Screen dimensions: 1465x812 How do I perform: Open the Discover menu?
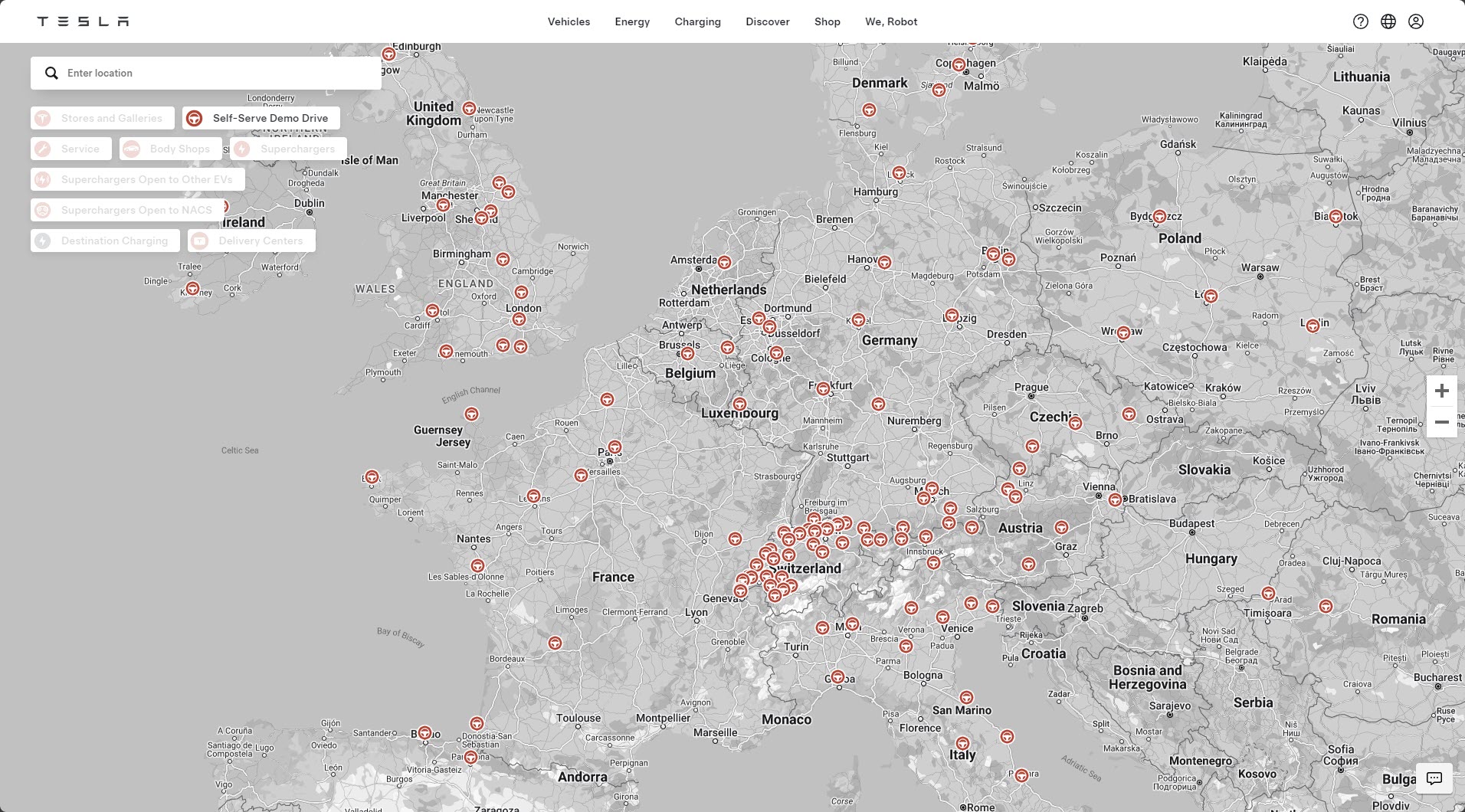pos(767,21)
